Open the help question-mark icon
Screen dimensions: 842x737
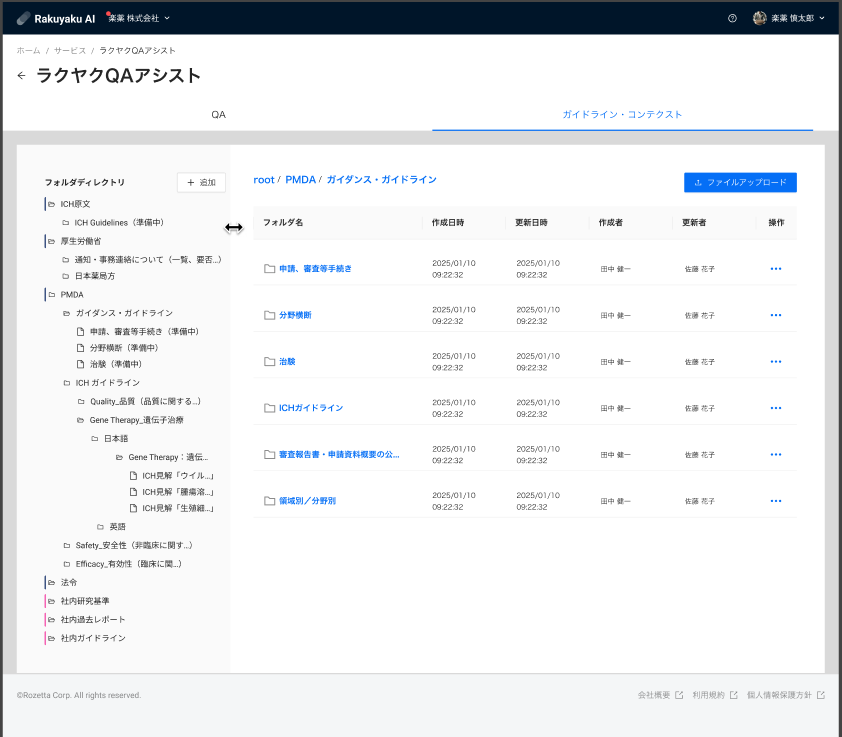tap(732, 18)
